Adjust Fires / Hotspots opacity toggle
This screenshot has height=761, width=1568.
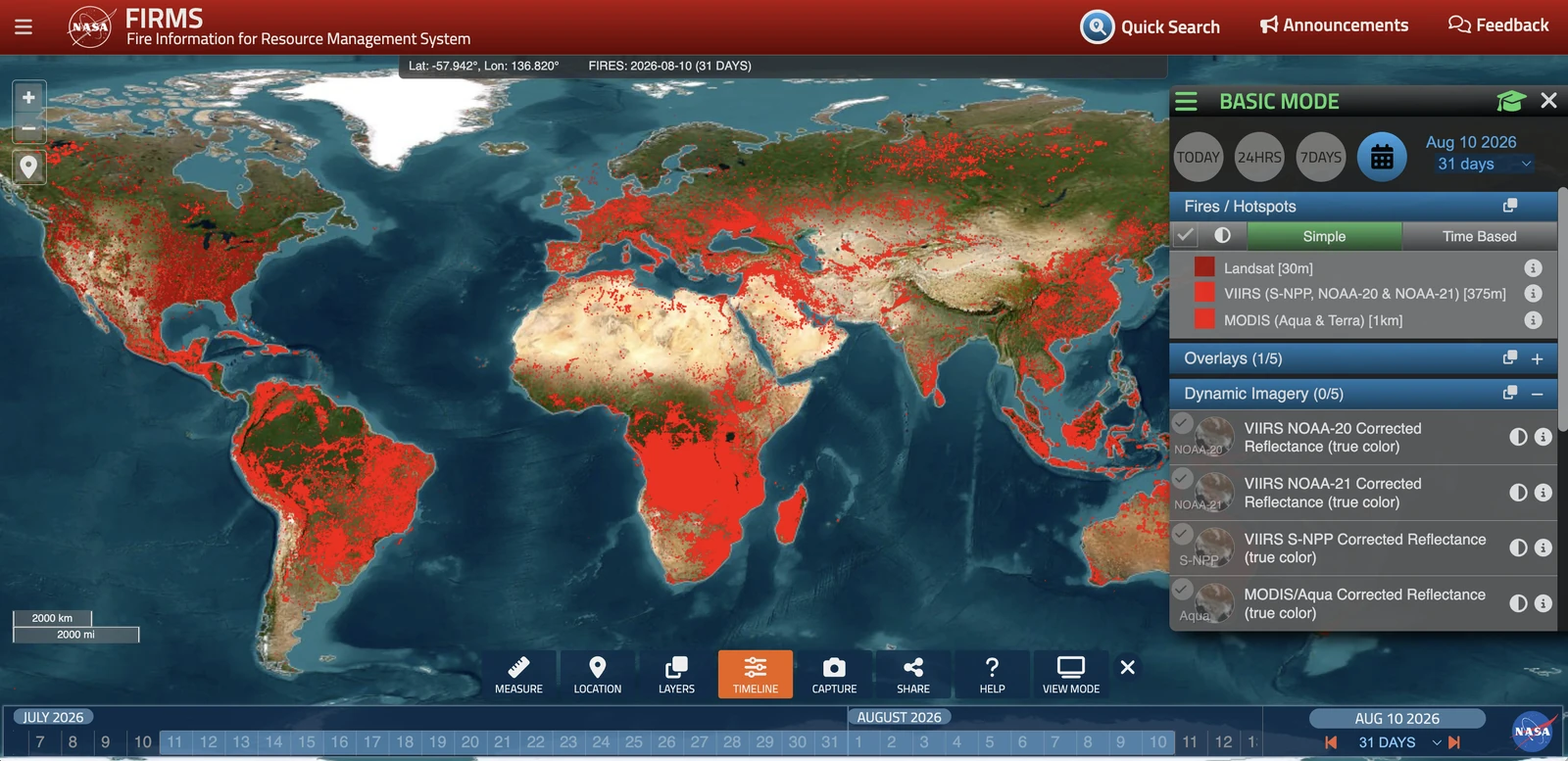(x=1222, y=235)
